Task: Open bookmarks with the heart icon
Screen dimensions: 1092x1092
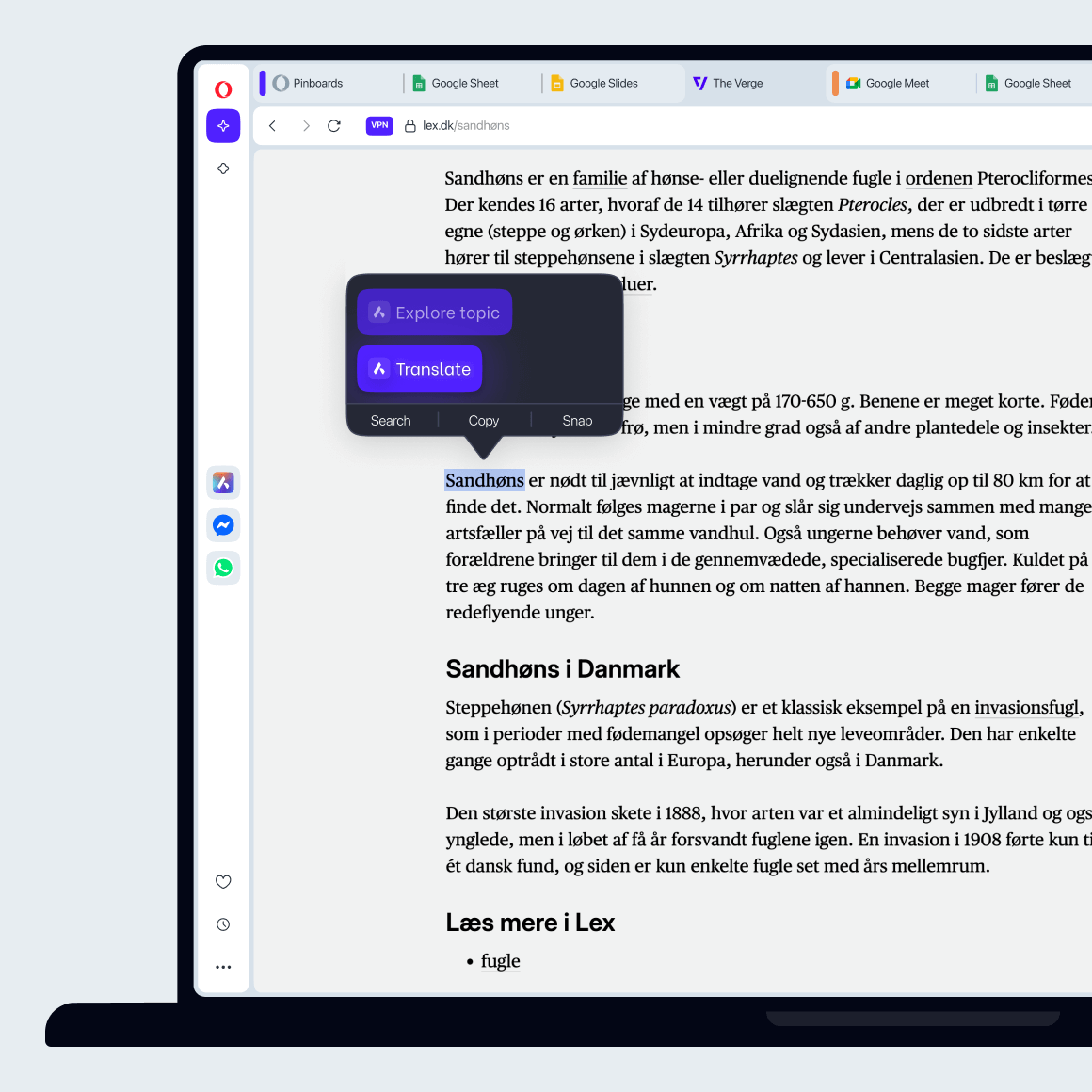Action: pyautogui.click(x=223, y=882)
